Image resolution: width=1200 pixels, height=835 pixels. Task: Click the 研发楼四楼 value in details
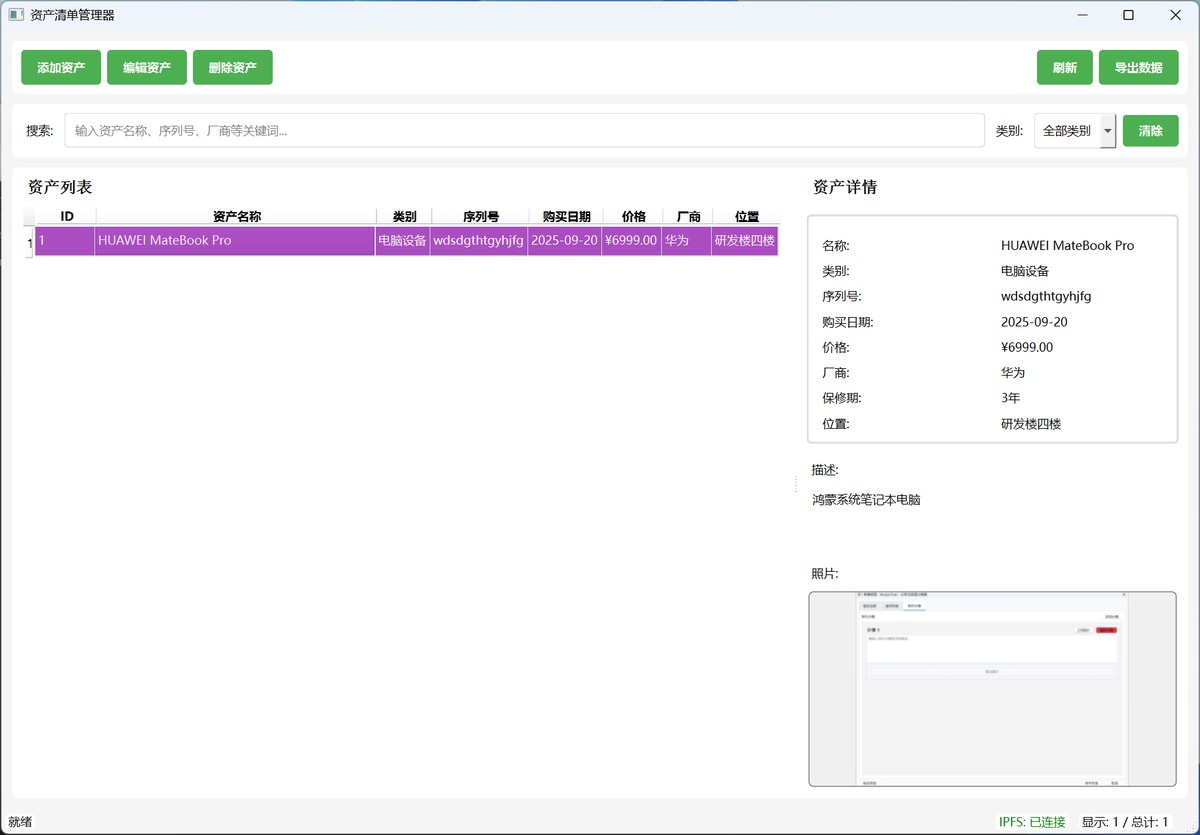1031,424
